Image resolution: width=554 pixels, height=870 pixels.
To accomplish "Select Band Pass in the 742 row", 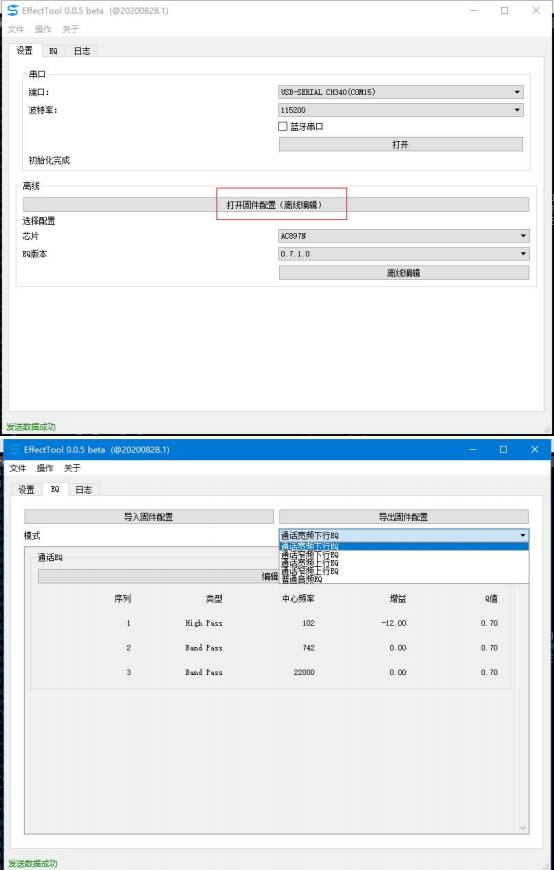I will pos(204,648).
